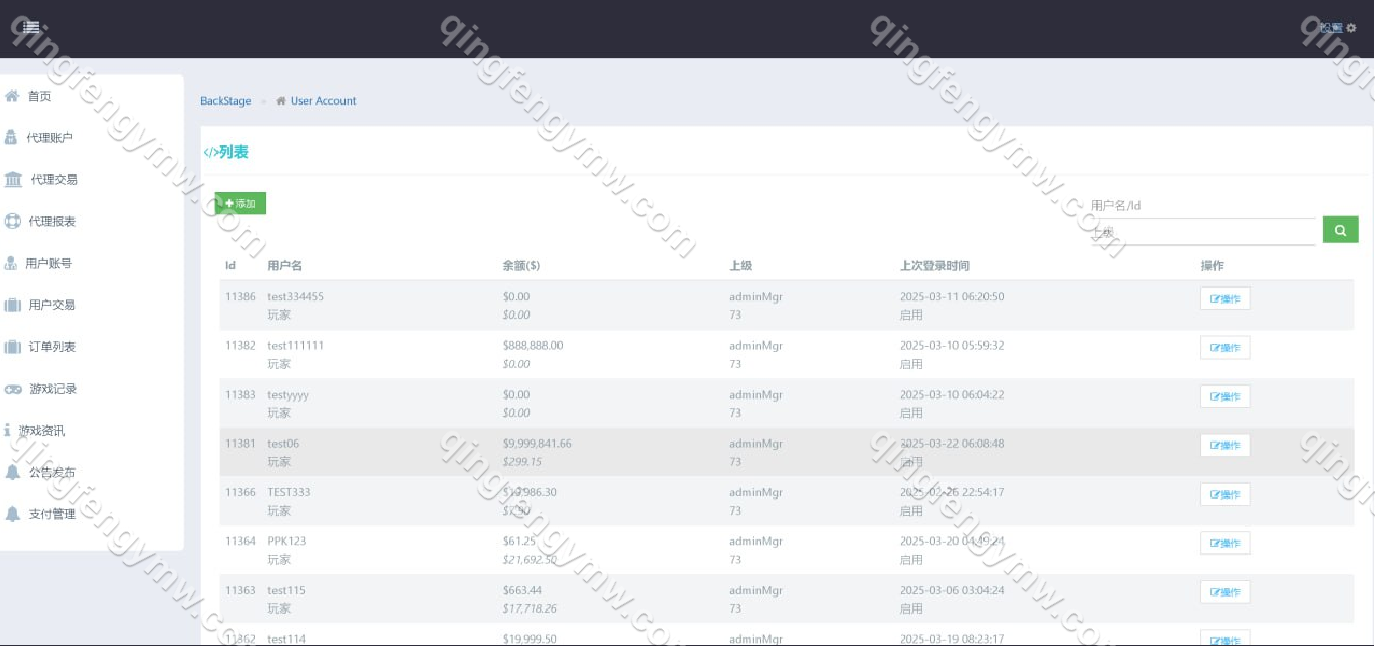This screenshot has height=646, width=1375.
Task: Click the green 添加 button
Action: (x=240, y=203)
